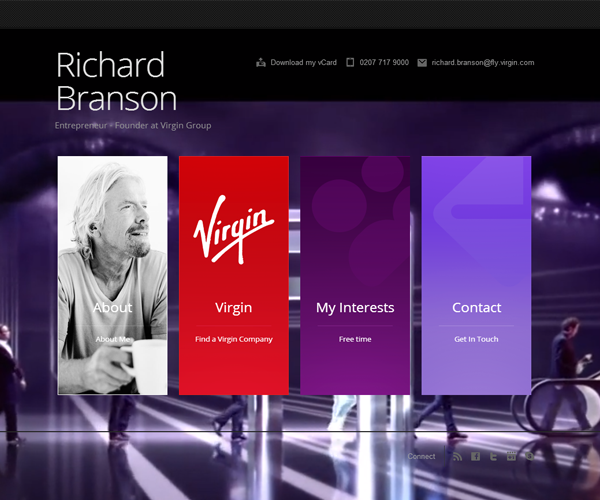Viewport: 600px width, 500px height.
Task: Select the Virgin card title
Action: [x=233, y=308]
